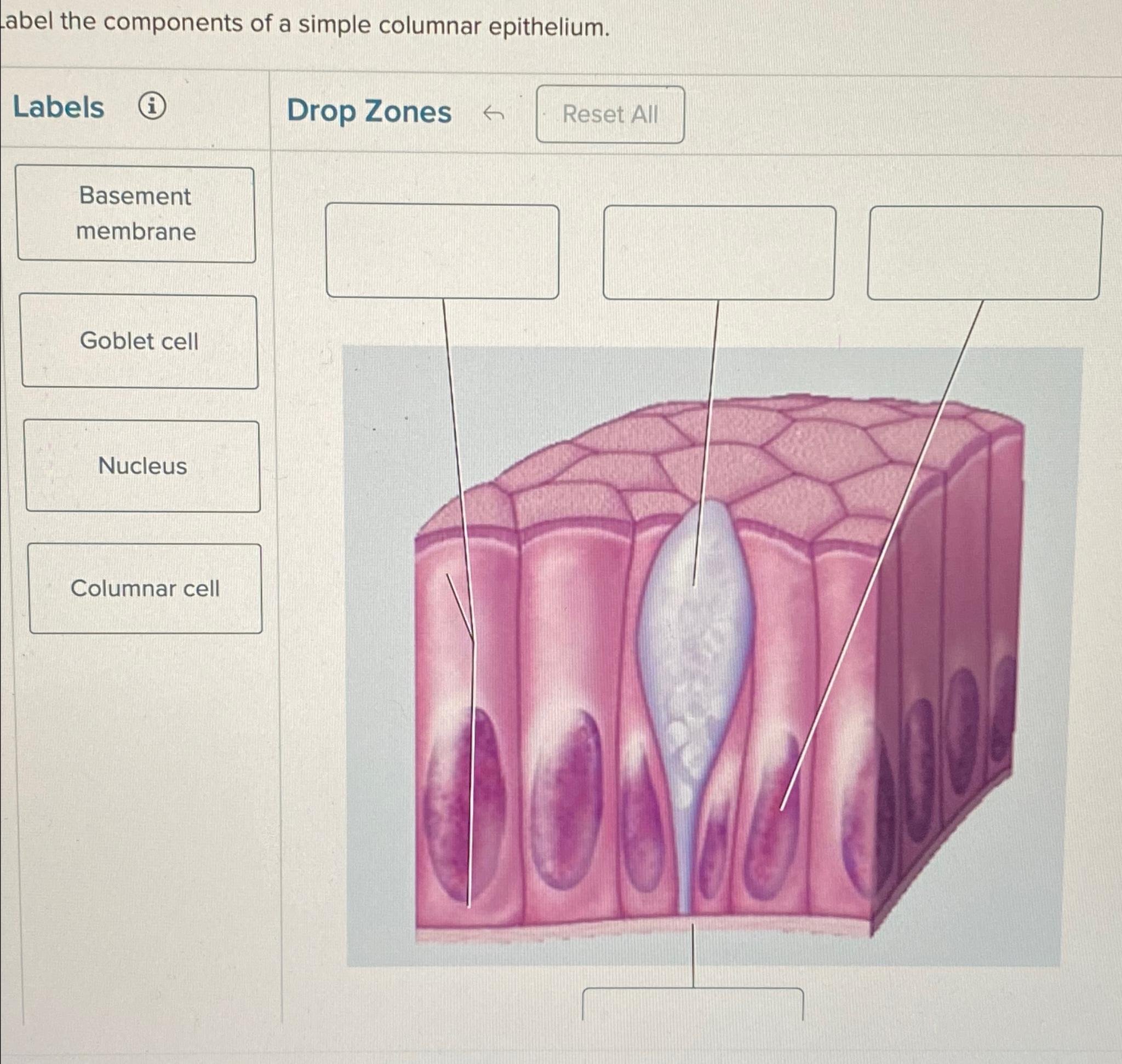Click the undo arrow beside Drop Zones
Image resolution: width=1122 pixels, height=1064 pixels.
[x=493, y=114]
